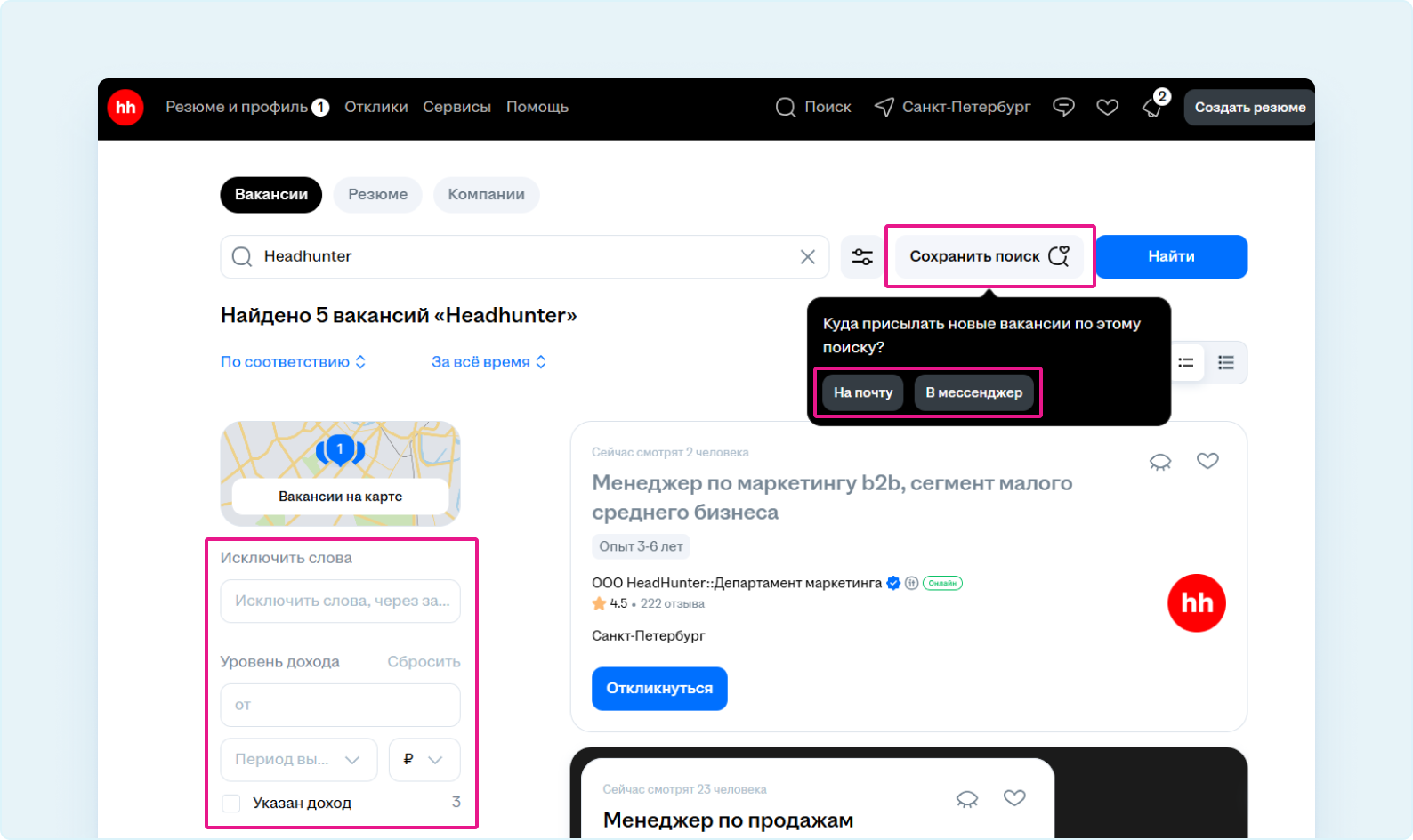
Task: Select the Резюме tab
Action: tap(378, 195)
